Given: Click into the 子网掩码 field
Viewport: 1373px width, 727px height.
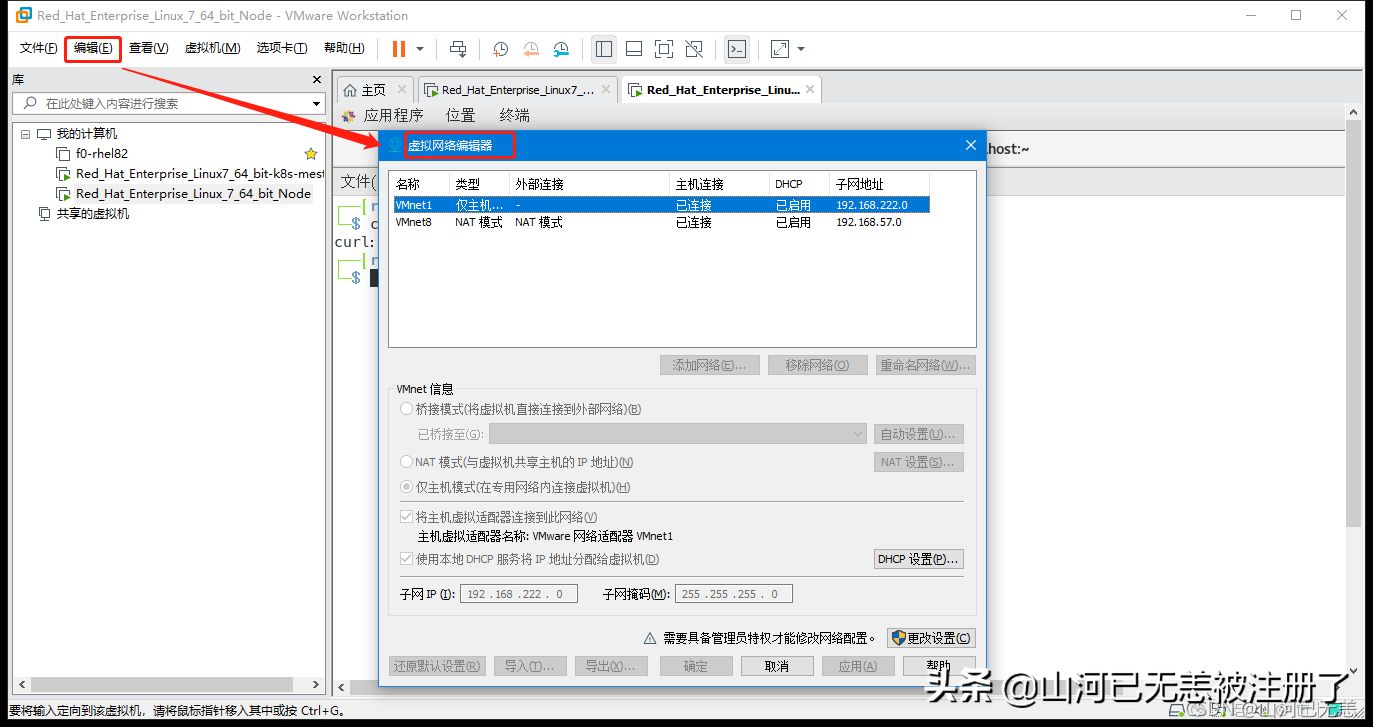Looking at the screenshot, I should coord(734,594).
